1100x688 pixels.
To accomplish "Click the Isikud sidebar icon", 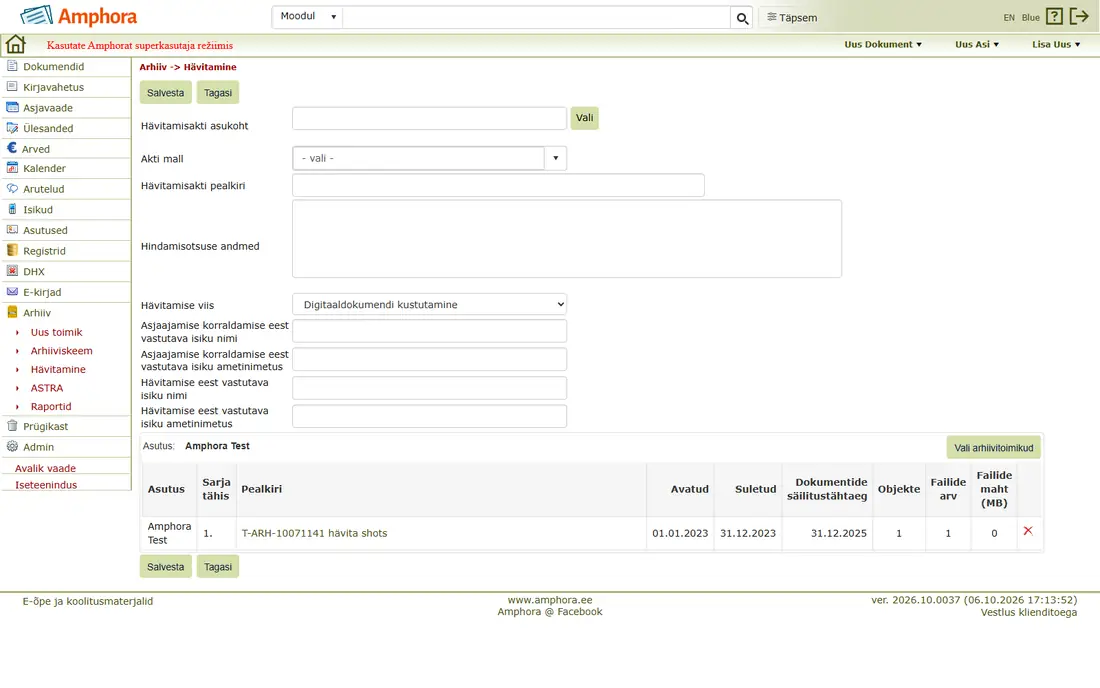I will (12, 209).
